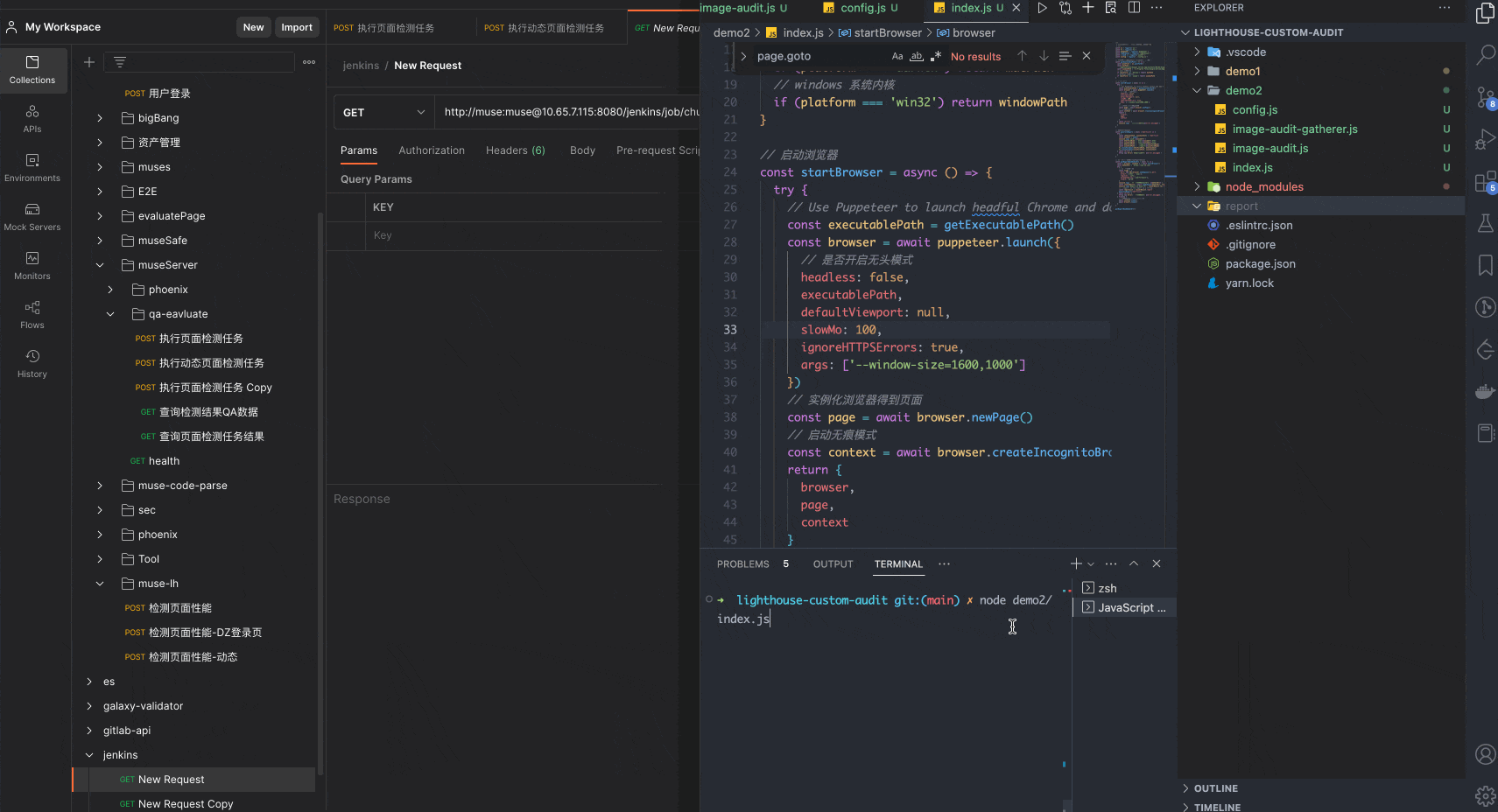1498x812 pixels.
Task: Run the current file with play icon
Action: 1042,8
